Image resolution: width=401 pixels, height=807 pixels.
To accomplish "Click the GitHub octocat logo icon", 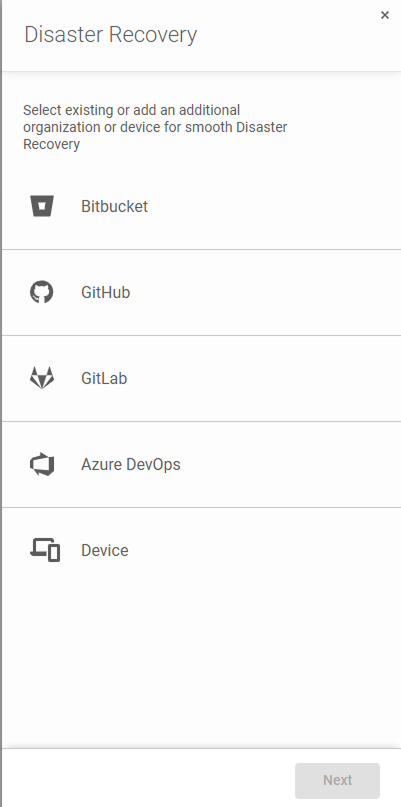I will point(42,292).
